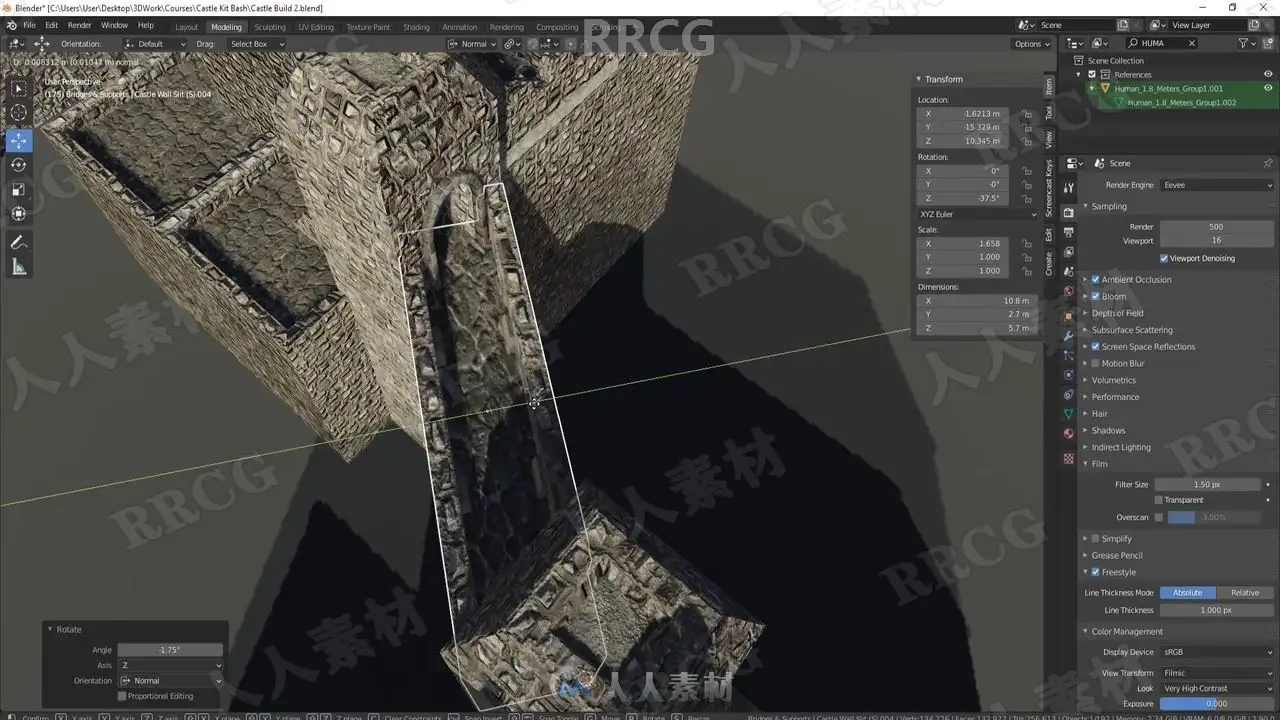Open the Render properties tab icon
1280x720 pixels.
tap(1068, 212)
